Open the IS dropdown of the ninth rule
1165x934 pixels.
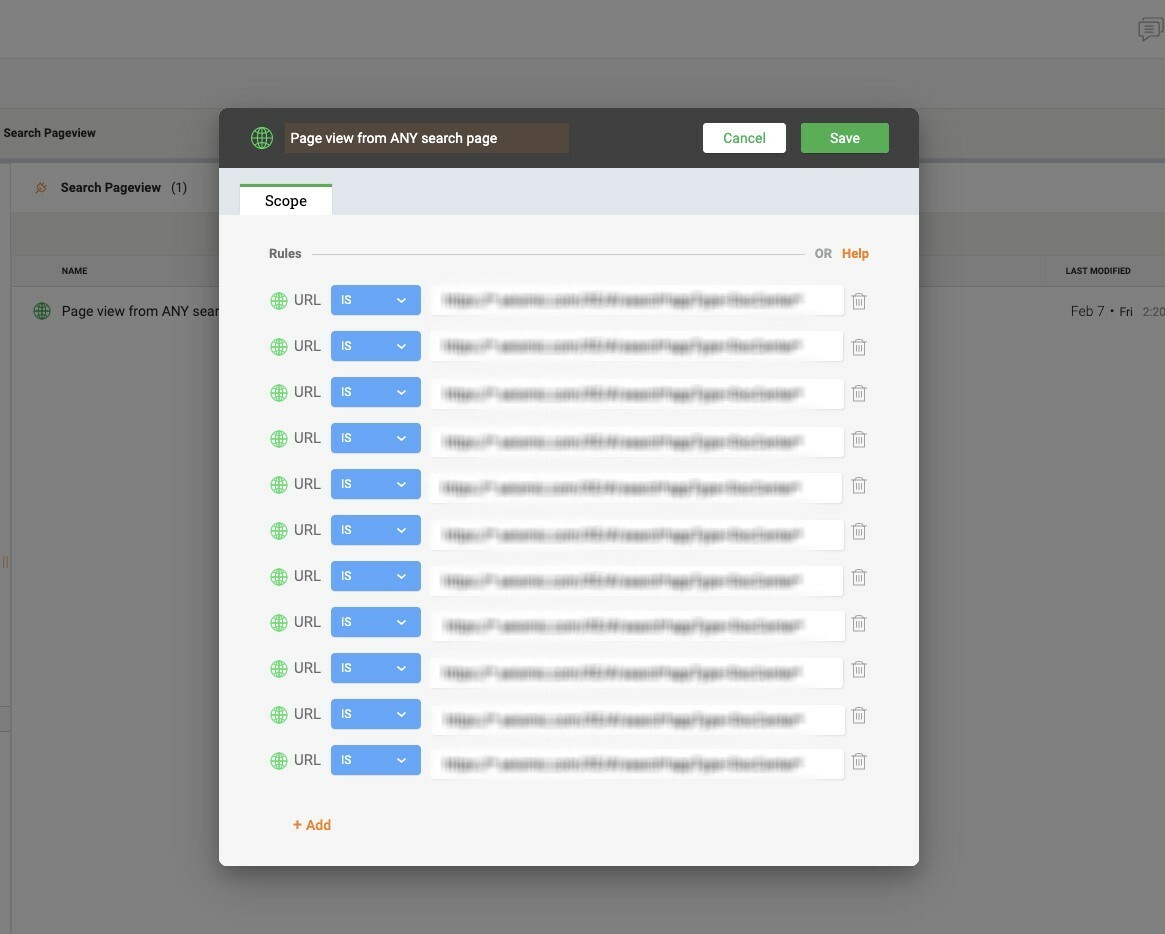[375, 669]
